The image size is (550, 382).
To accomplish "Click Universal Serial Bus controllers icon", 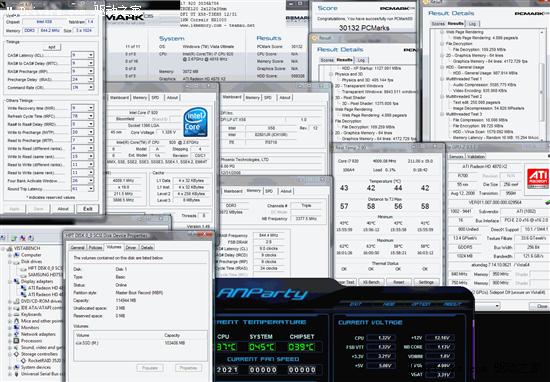I will pos(16,374).
